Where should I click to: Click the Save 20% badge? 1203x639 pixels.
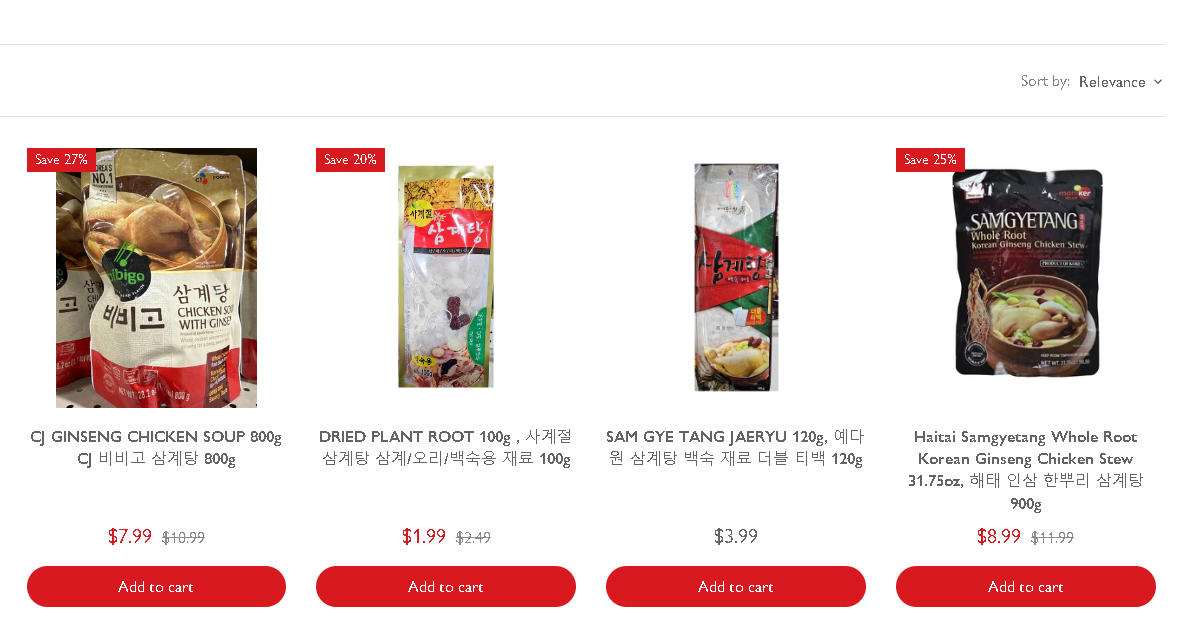[350, 160]
